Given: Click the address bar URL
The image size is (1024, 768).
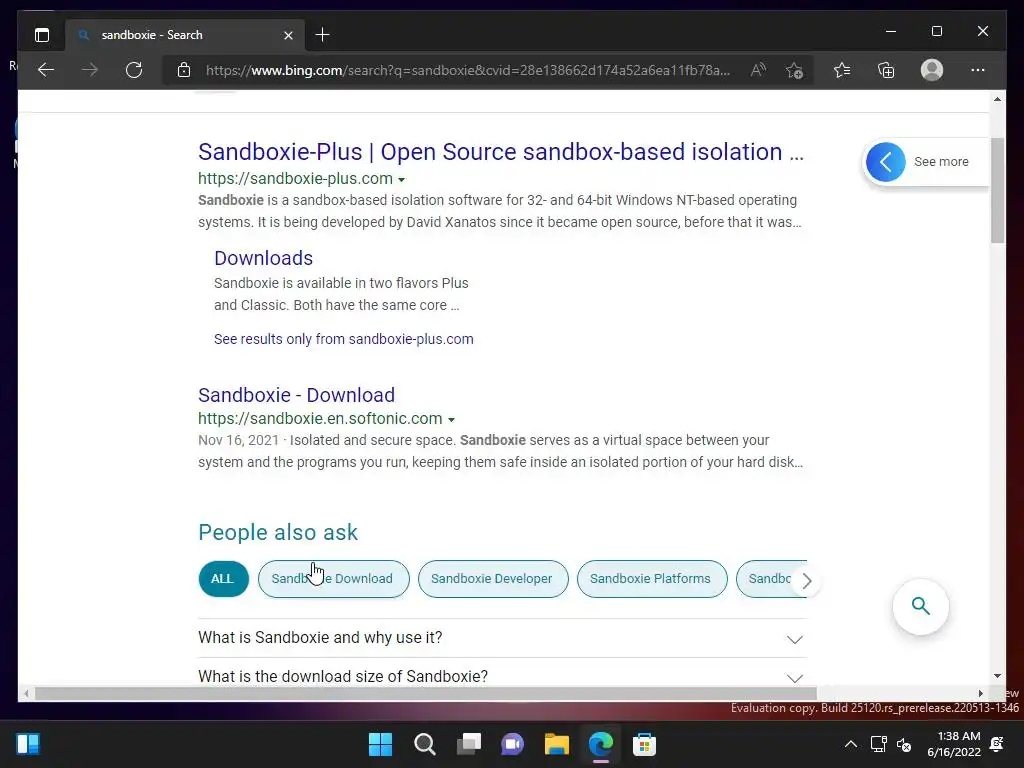Looking at the screenshot, I should [468, 70].
